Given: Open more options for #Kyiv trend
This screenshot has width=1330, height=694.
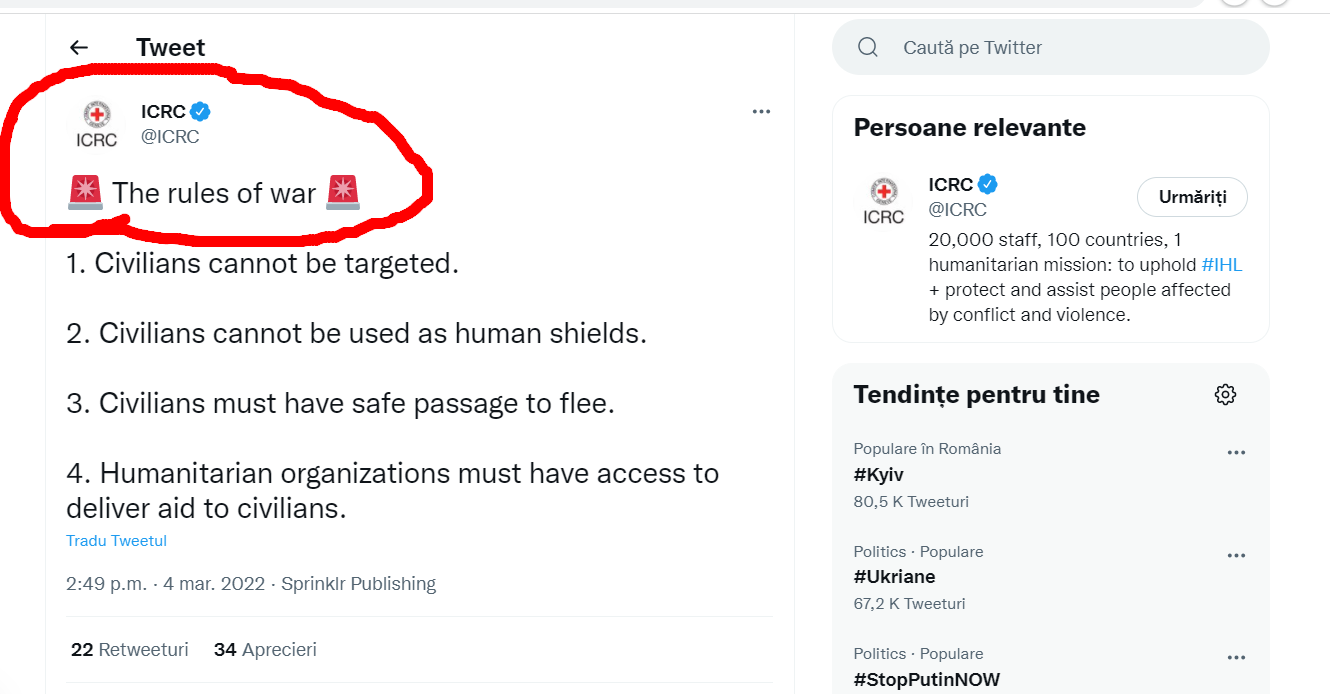Looking at the screenshot, I should click(x=1236, y=453).
